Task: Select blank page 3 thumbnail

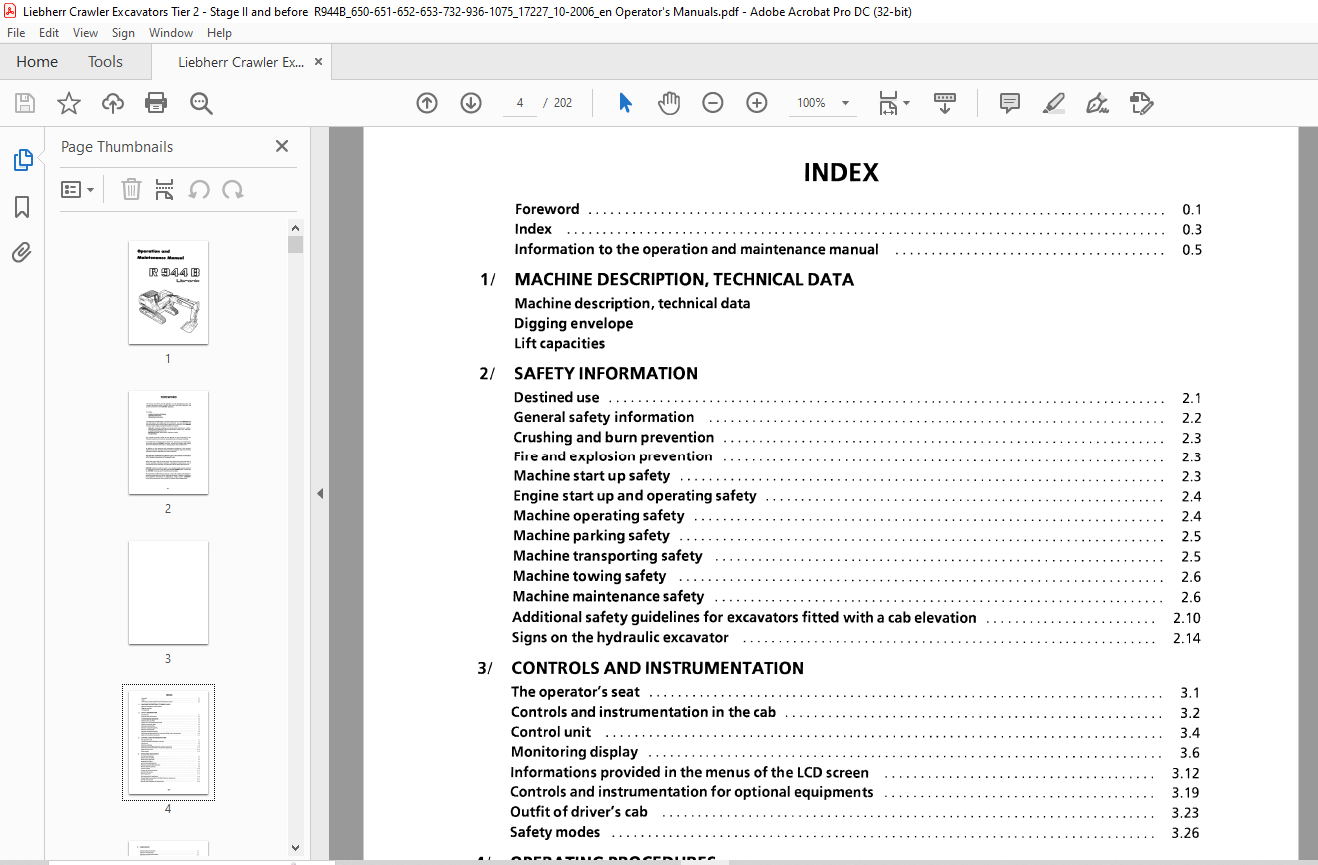Action: [168, 593]
